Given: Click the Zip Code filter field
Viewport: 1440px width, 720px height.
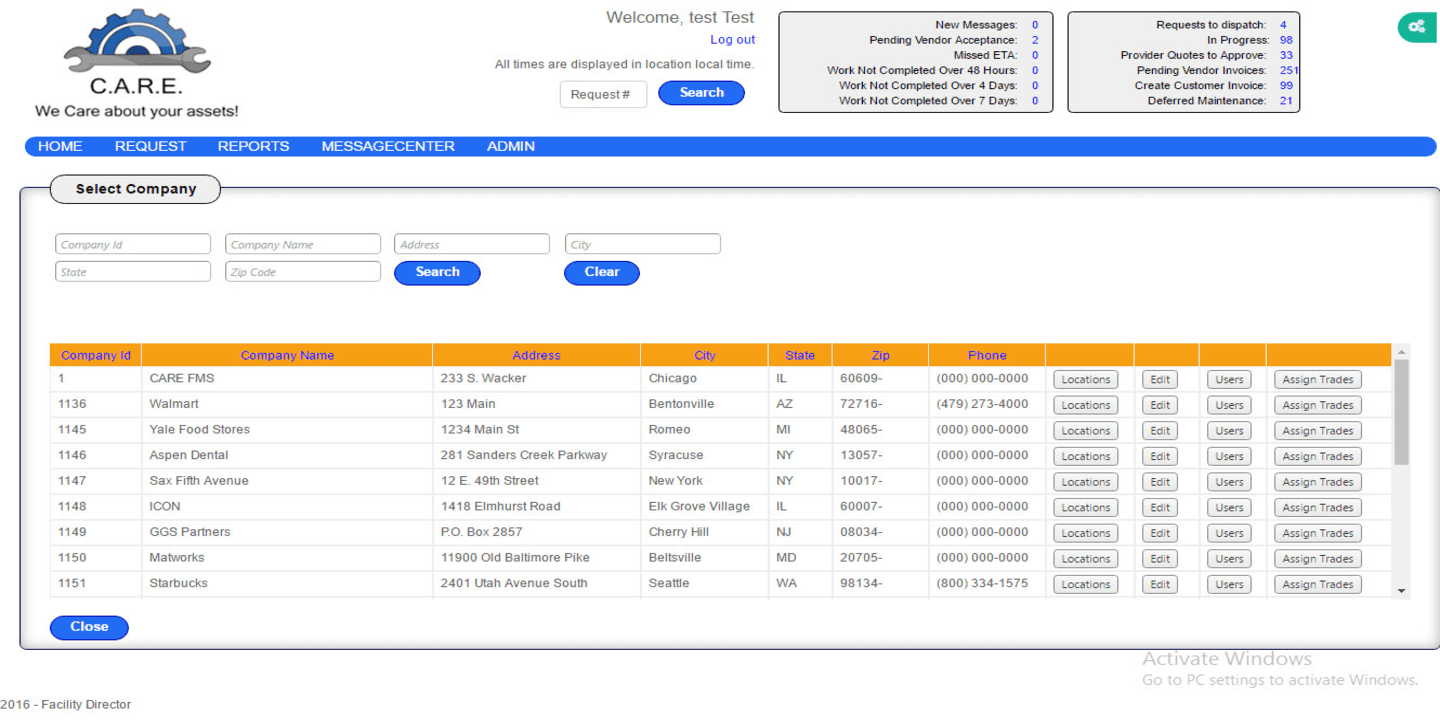Looking at the screenshot, I should tap(303, 272).
